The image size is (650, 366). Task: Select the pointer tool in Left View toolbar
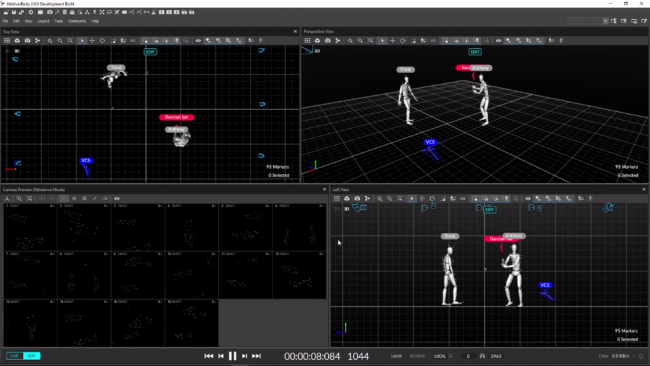click(412, 199)
